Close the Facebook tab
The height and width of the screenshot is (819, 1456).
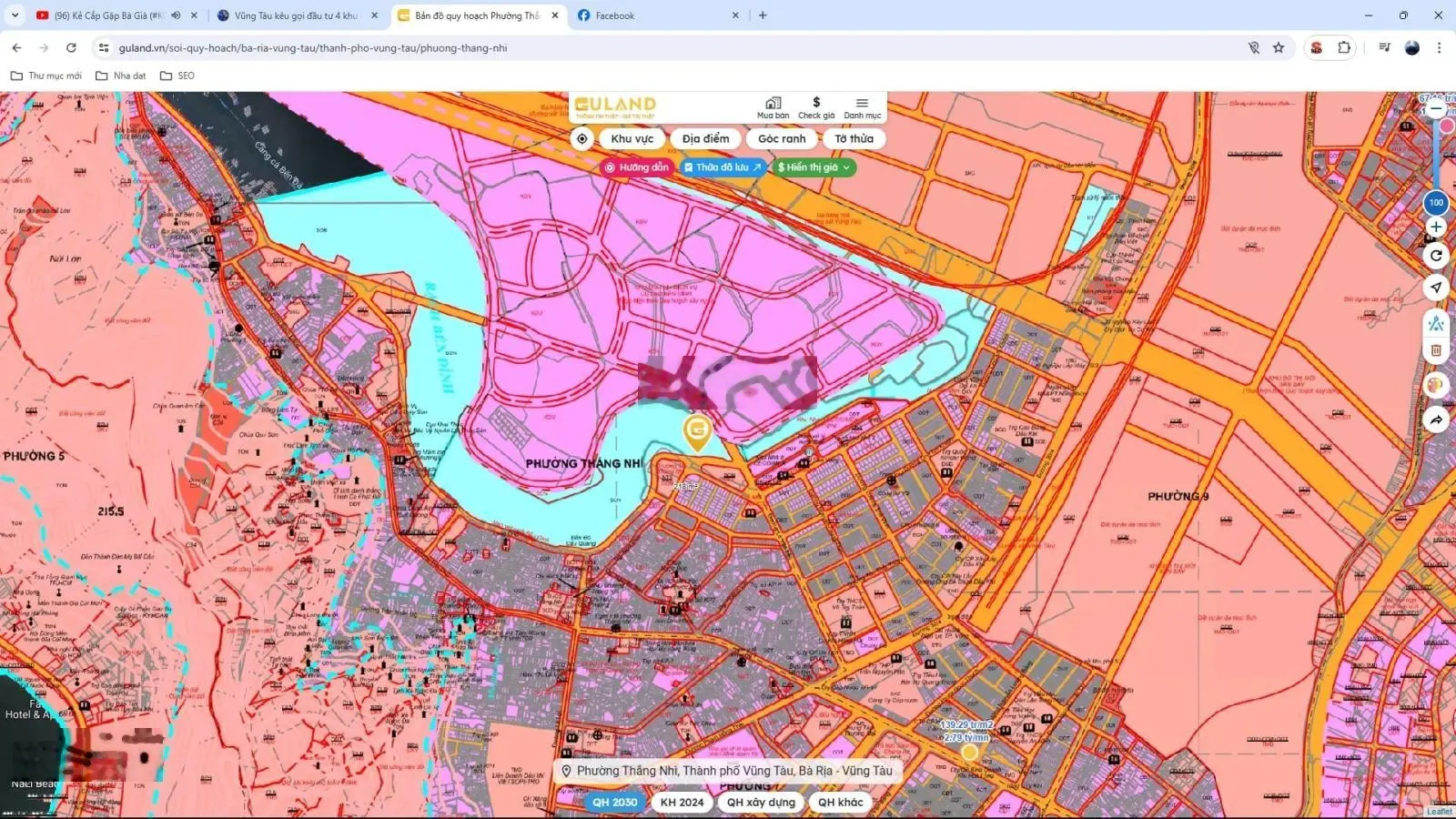pyautogui.click(x=735, y=15)
